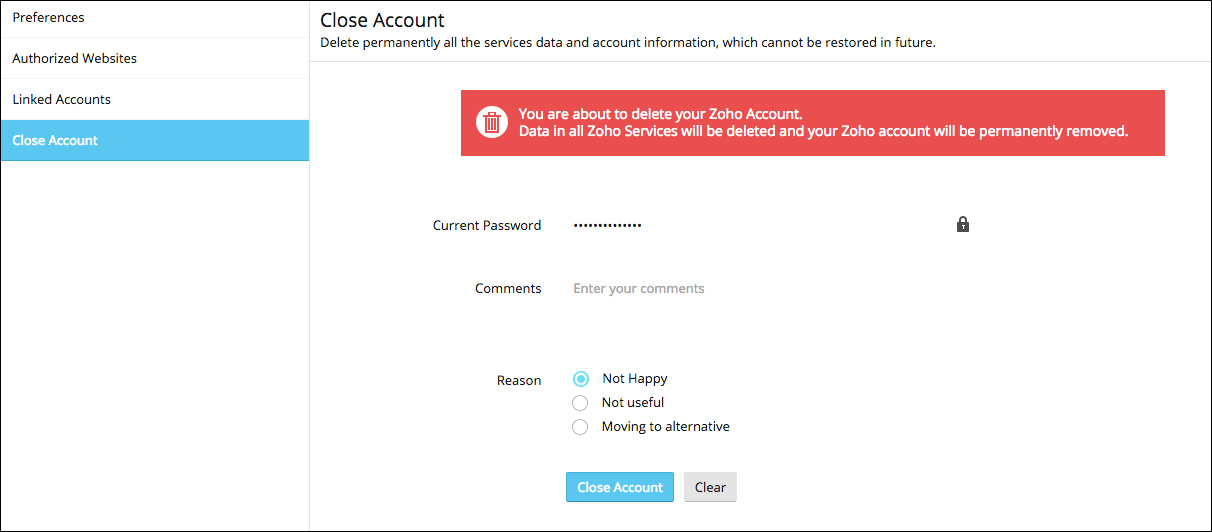The image size is (1212, 532).
Task: Select the highlighted Close Account sidebar item
Action: [55, 141]
